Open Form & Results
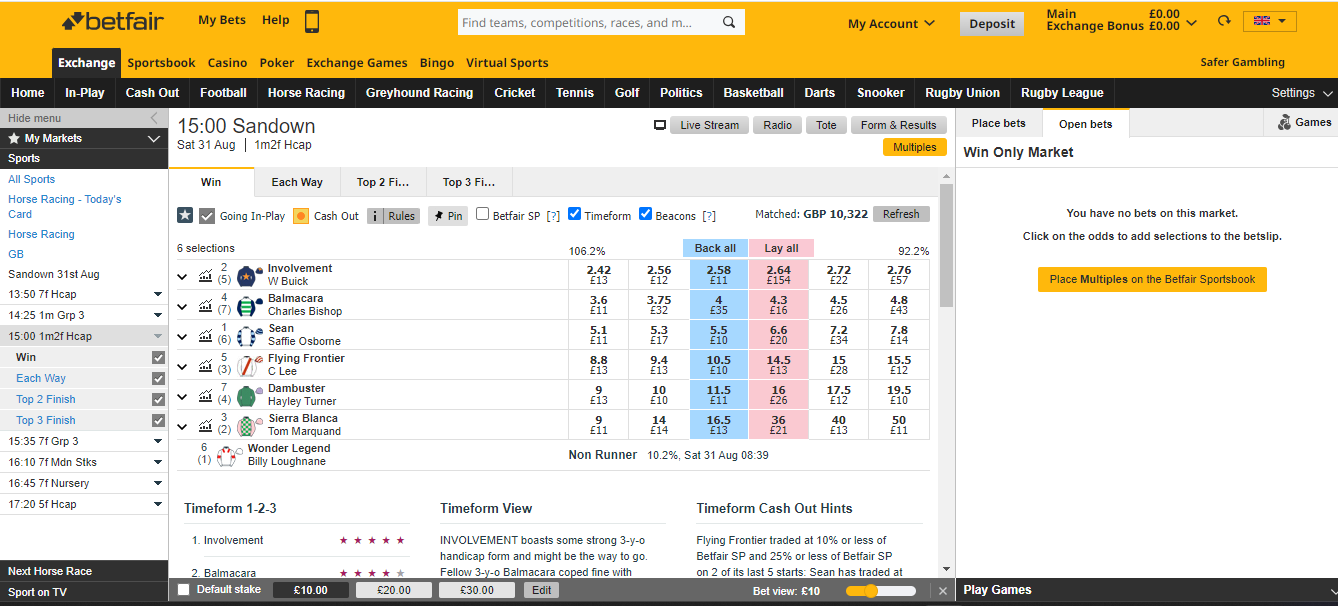1338x606 pixels. tap(898, 125)
